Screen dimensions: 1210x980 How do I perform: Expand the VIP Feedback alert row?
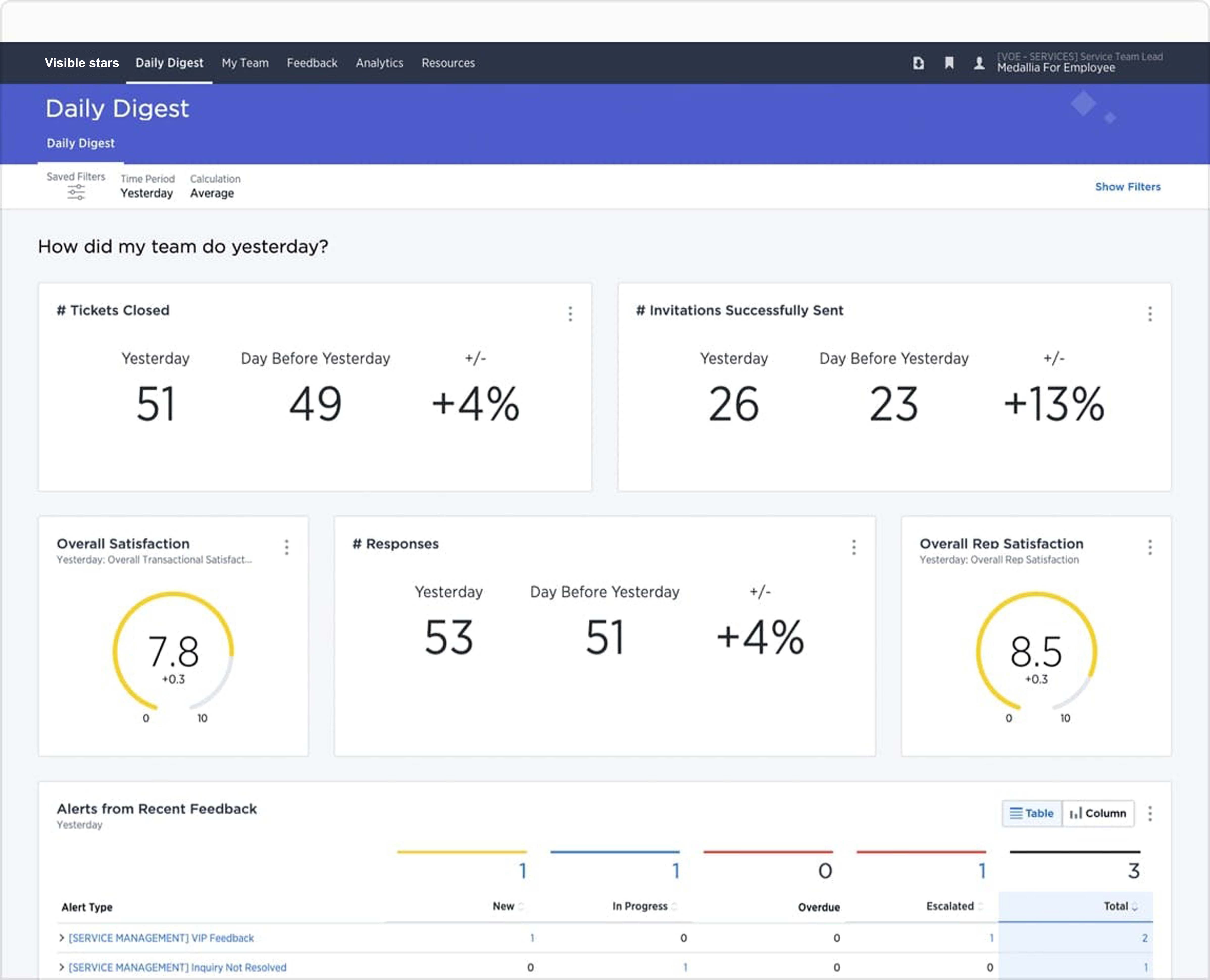(x=62, y=938)
